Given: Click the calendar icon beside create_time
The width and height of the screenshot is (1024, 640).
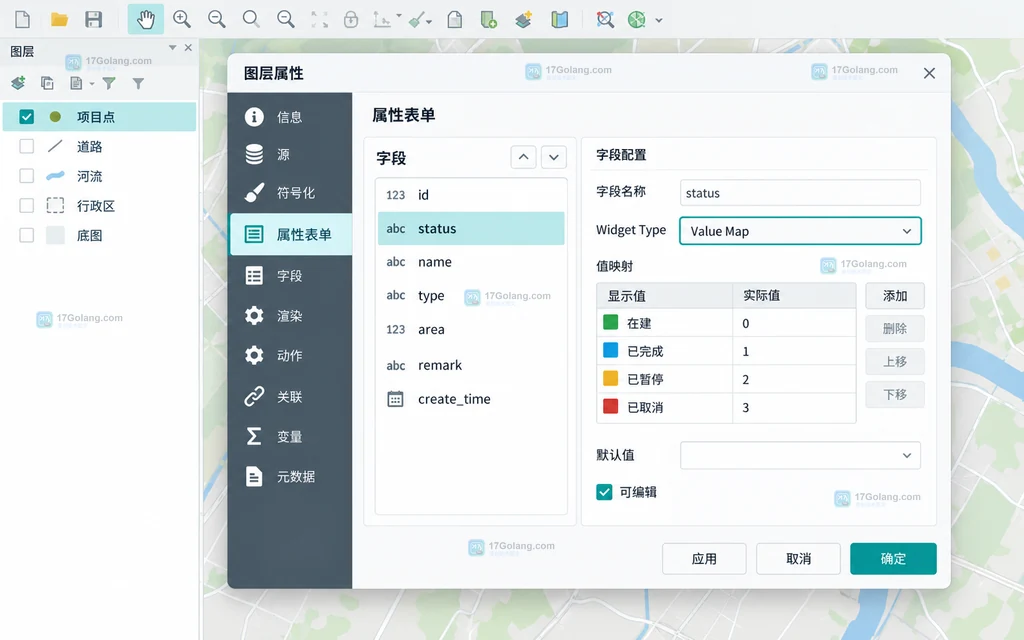Looking at the screenshot, I should coord(395,399).
